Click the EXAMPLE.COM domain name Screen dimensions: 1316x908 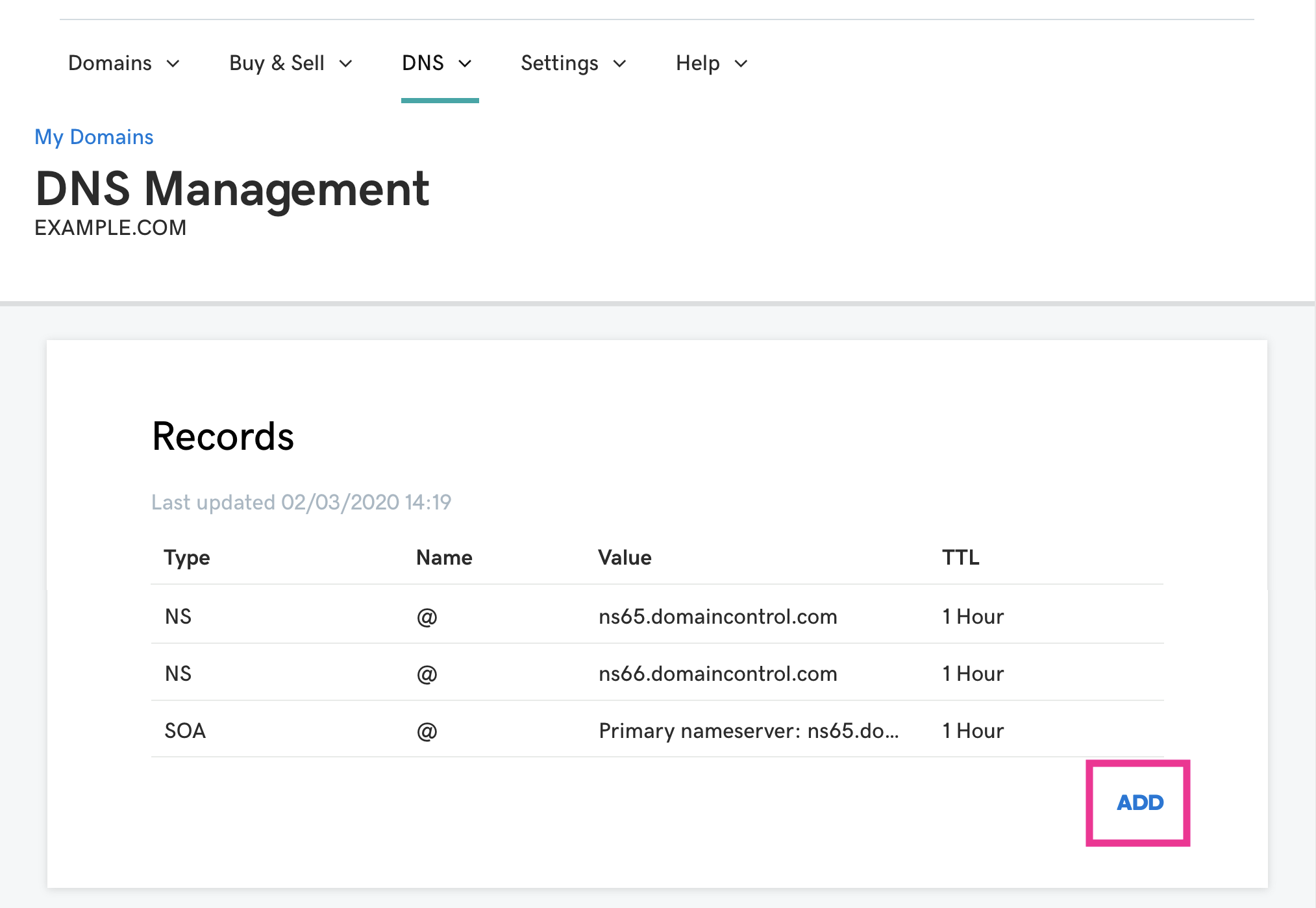110,228
